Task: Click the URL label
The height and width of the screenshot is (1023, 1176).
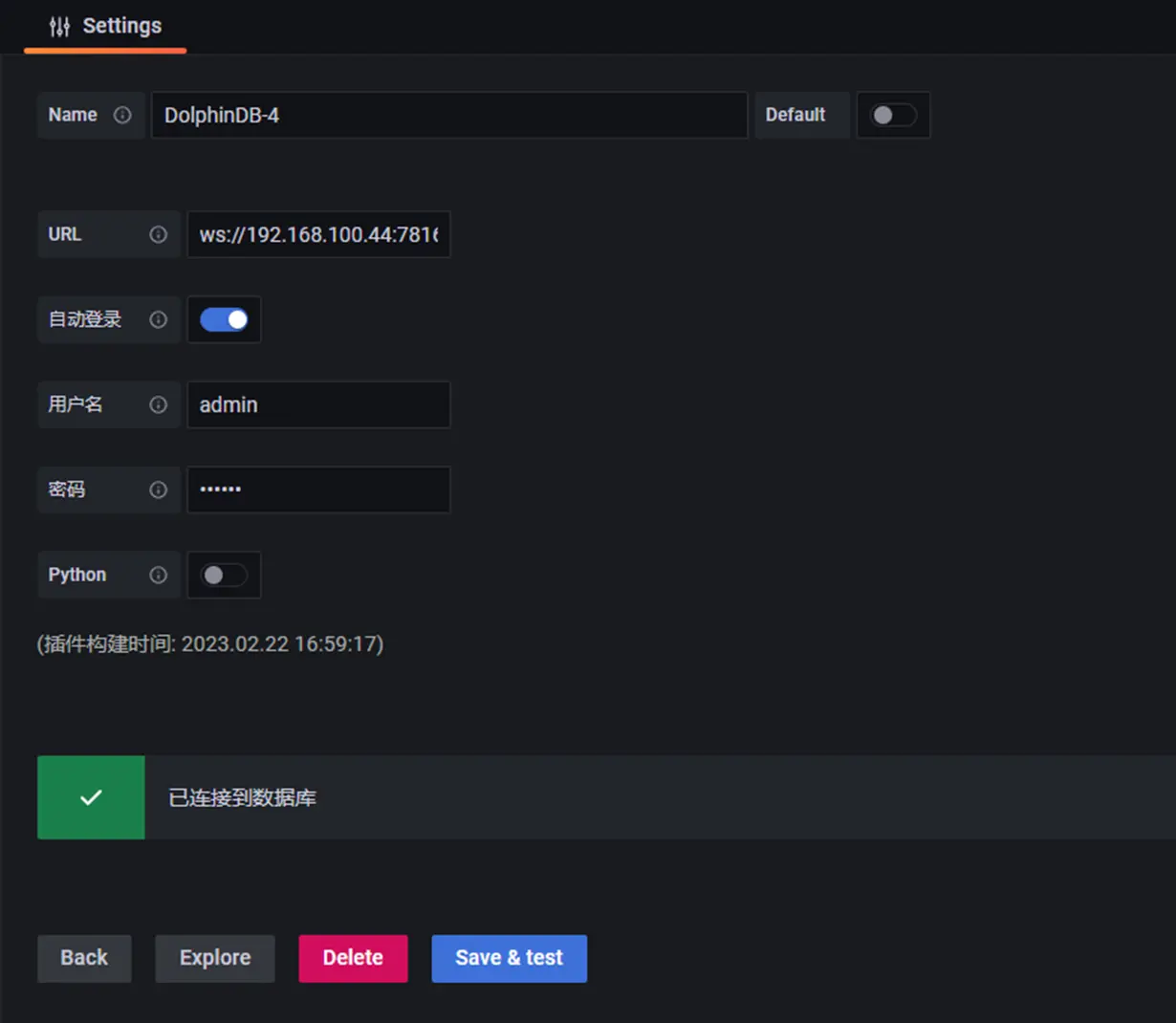Action: click(x=65, y=234)
